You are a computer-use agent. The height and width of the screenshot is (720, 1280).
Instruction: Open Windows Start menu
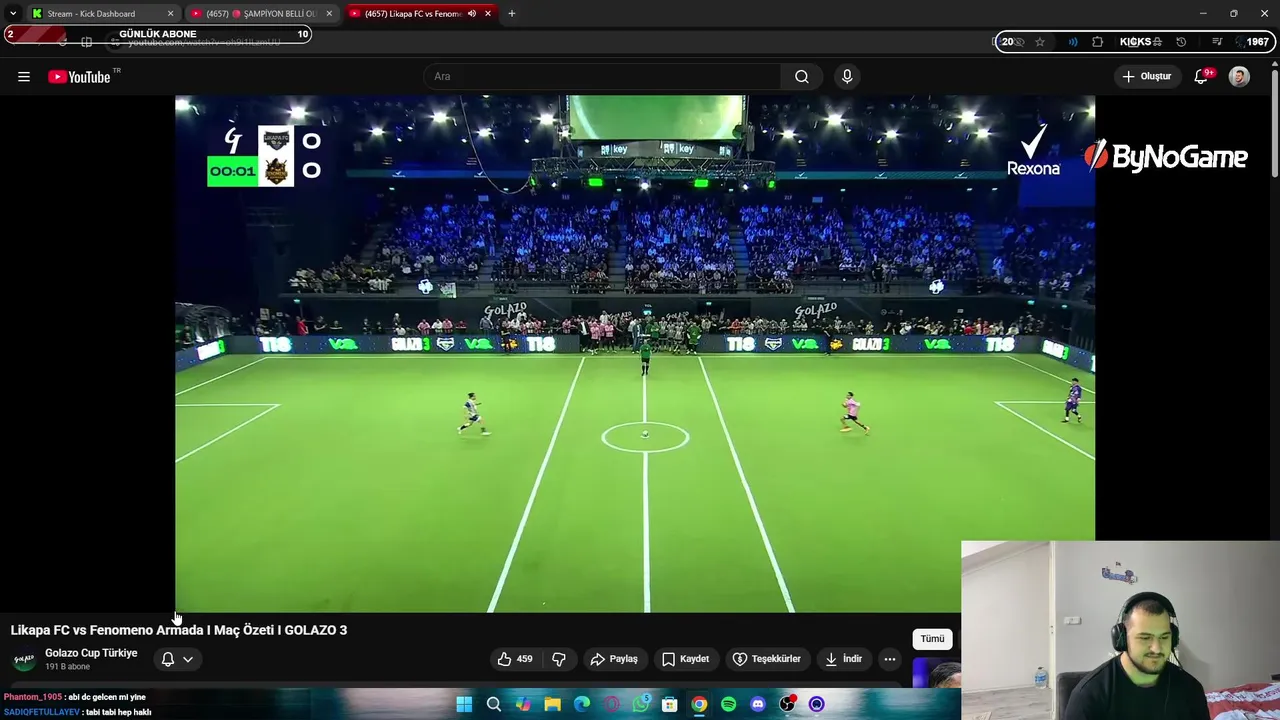464,705
